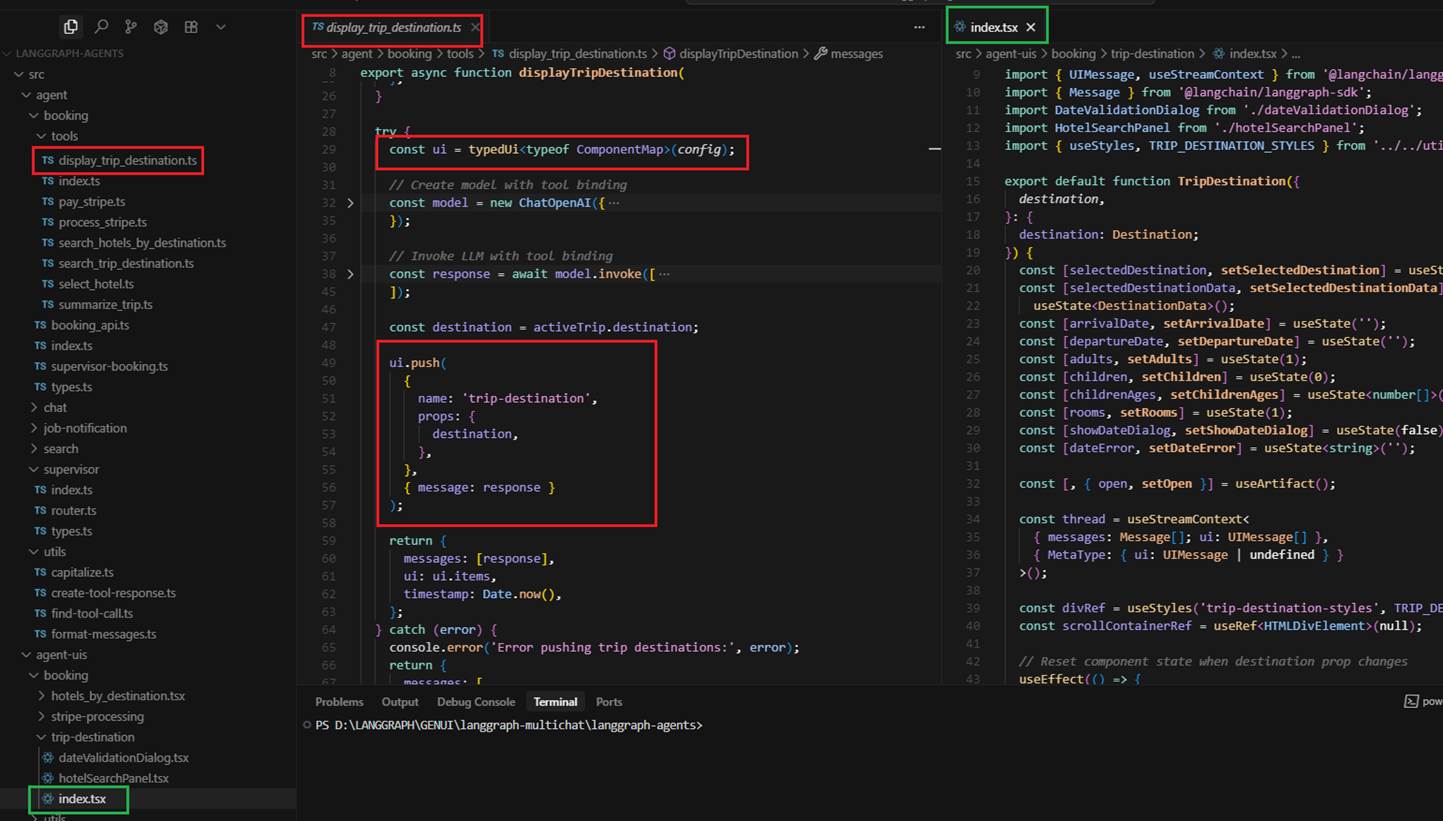The height and width of the screenshot is (821, 1443).
Task: Switch to the Debug Console tab
Action: coord(475,702)
